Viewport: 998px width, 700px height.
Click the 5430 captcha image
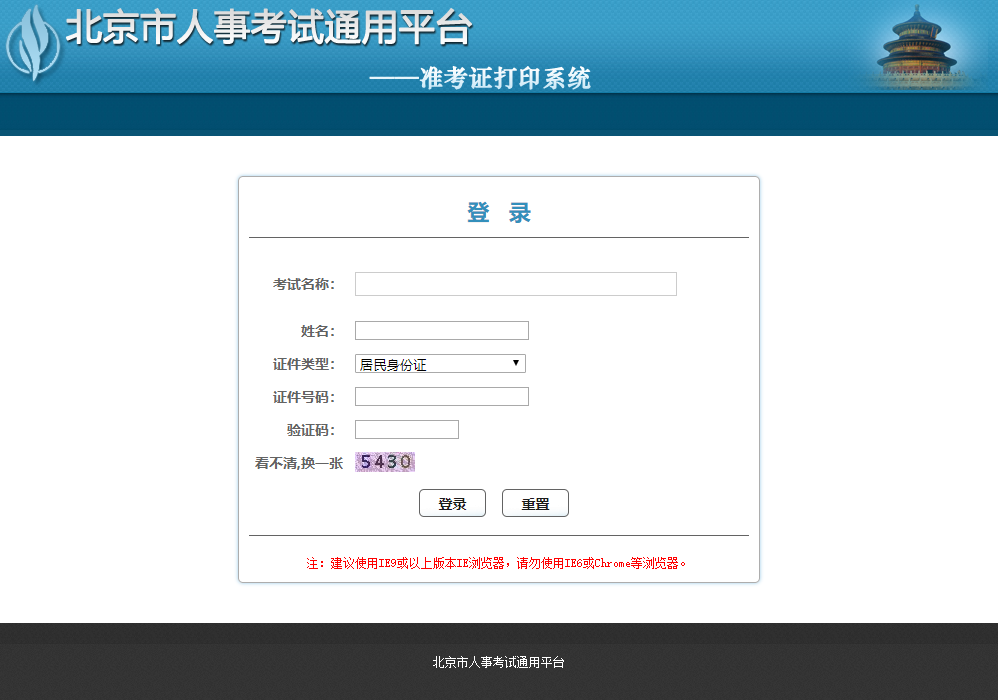385,462
